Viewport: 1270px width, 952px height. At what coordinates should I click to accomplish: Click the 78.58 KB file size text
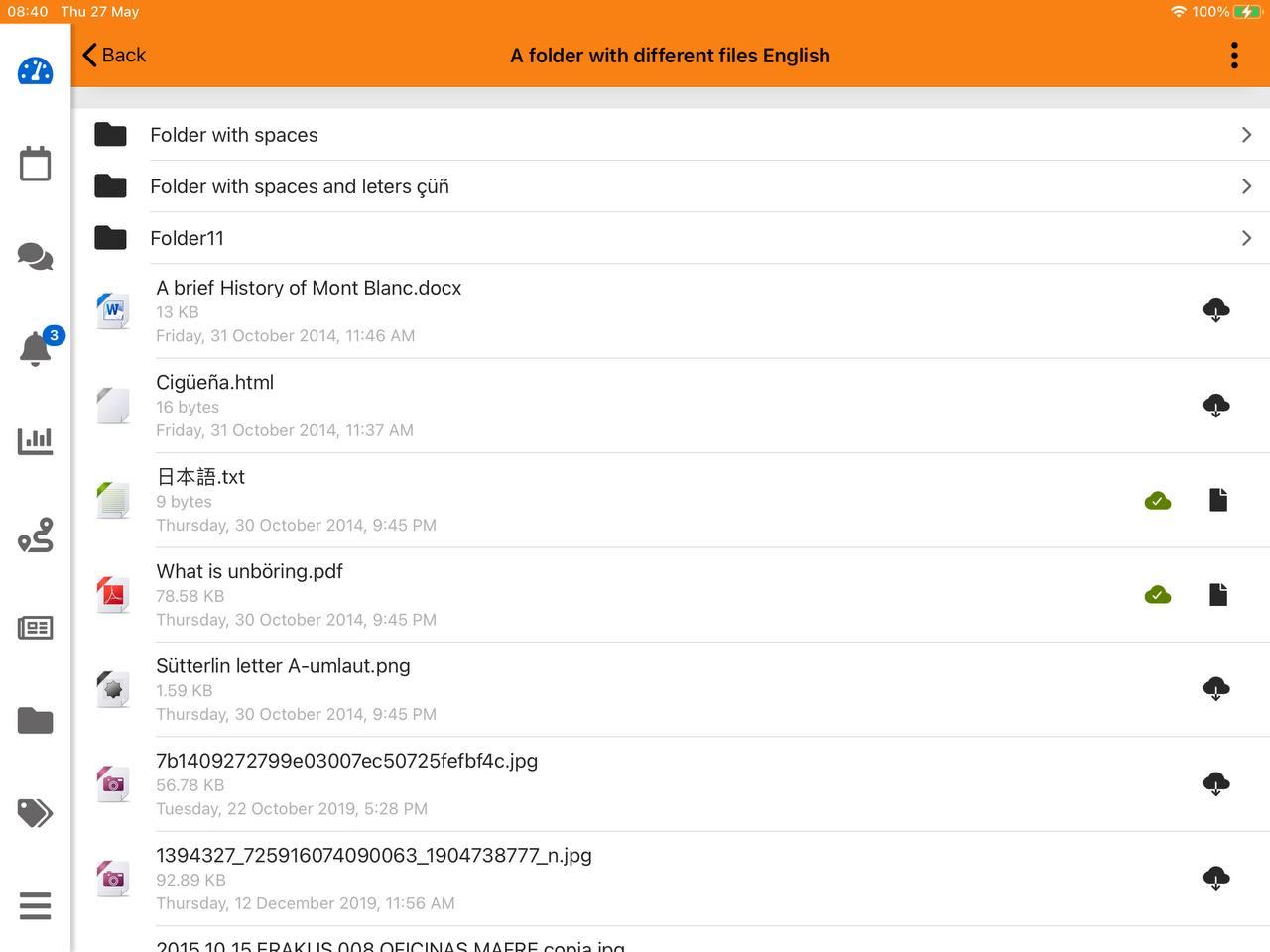coord(190,596)
